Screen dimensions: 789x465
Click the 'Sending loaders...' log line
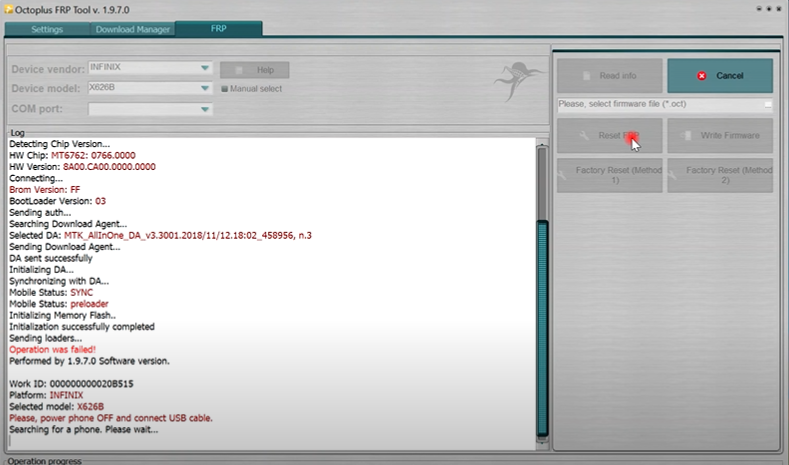point(45,338)
